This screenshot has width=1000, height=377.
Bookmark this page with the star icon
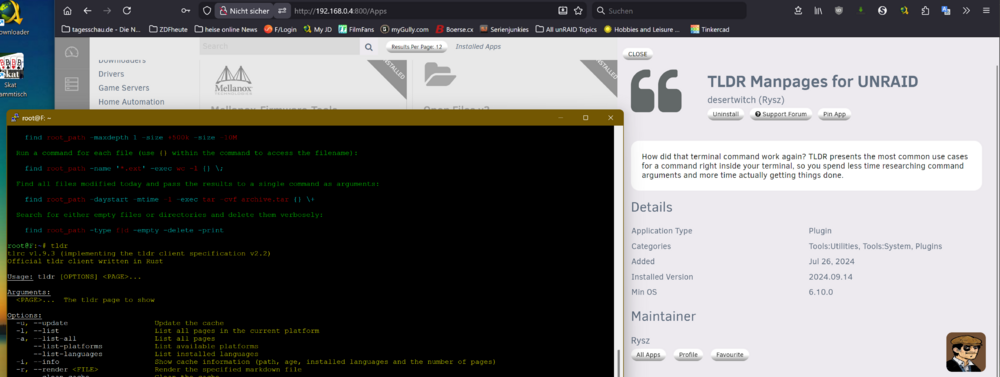[x=578, y=11]
